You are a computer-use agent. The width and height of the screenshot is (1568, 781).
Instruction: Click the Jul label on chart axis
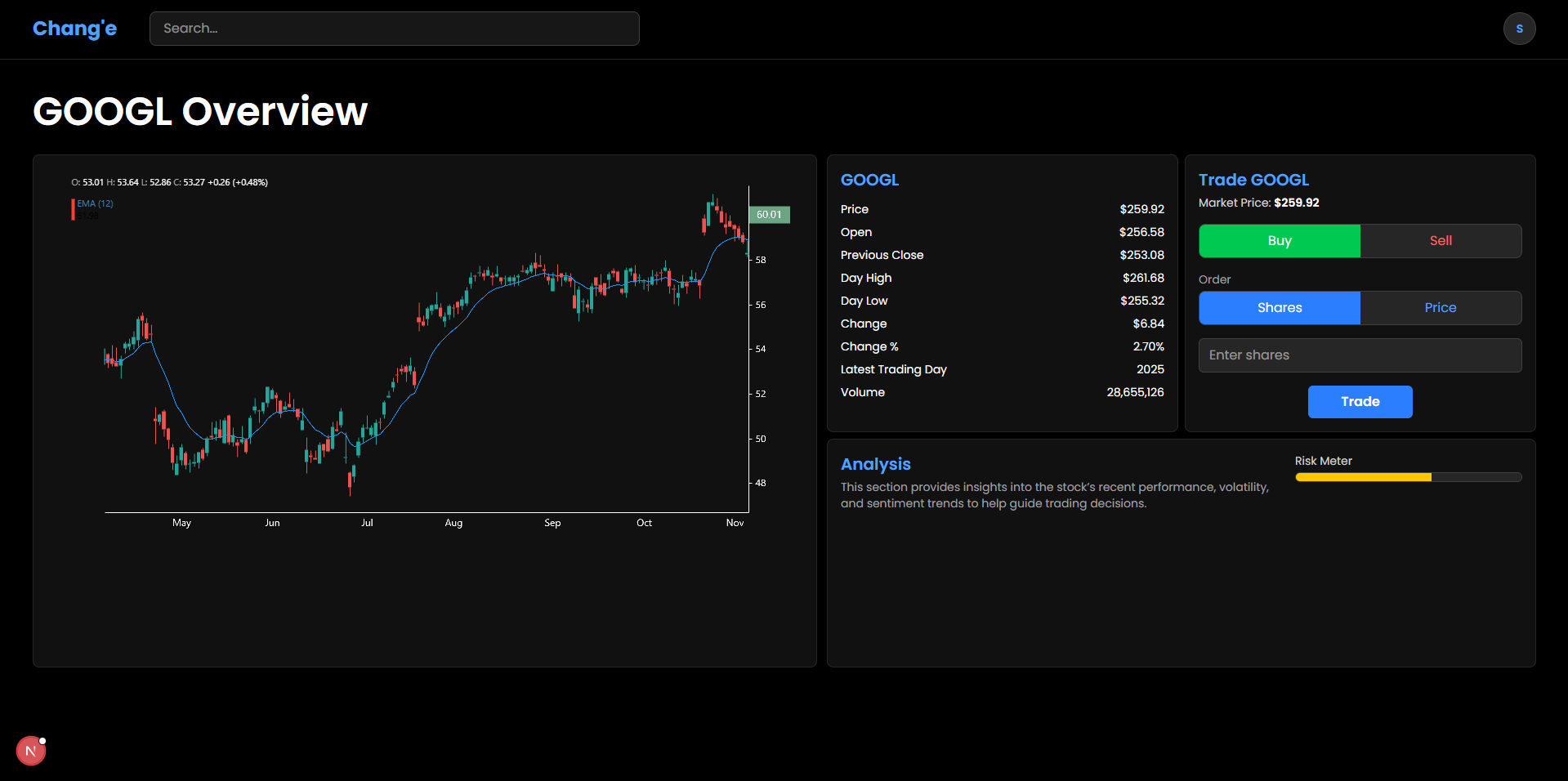click(367, 523)
